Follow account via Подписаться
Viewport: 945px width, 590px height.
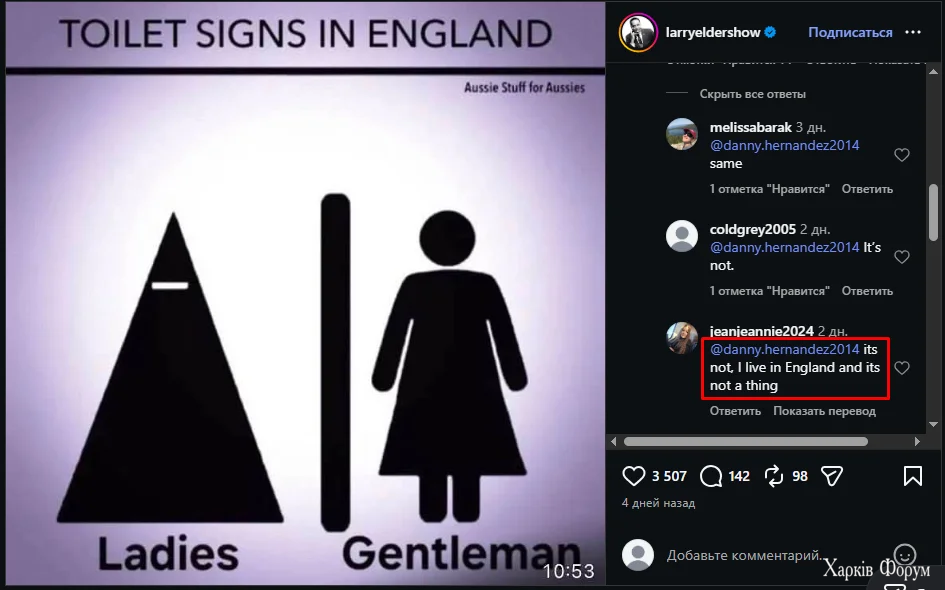click(850, 33)
